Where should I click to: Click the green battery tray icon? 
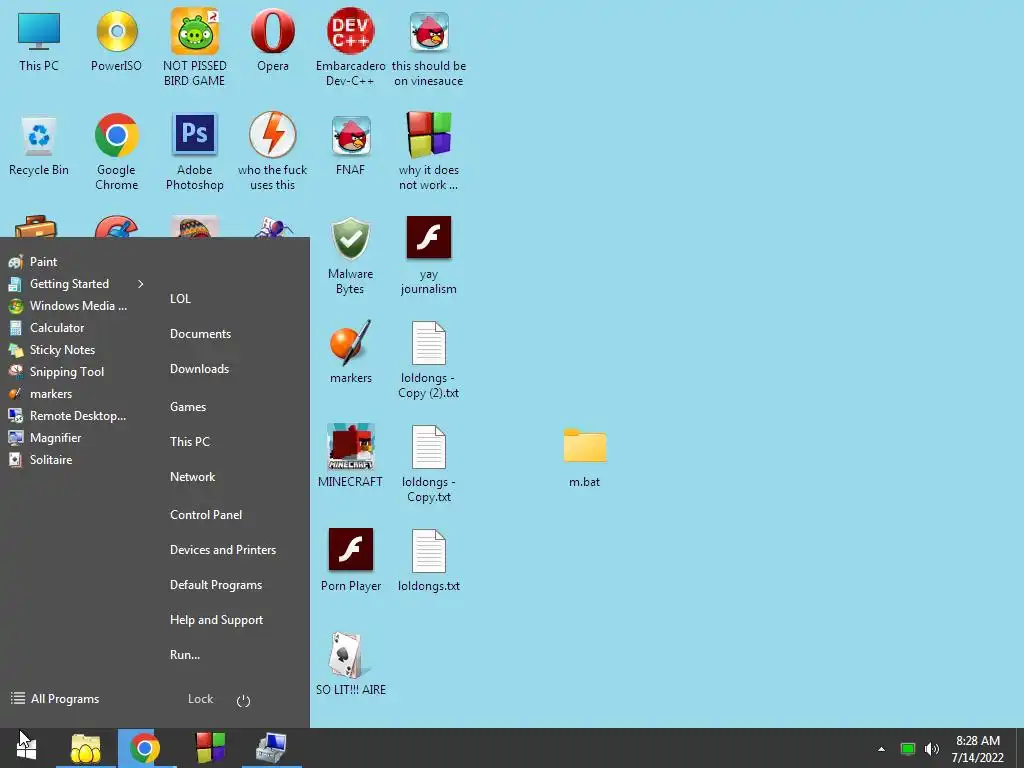click(x=908, y=749)
